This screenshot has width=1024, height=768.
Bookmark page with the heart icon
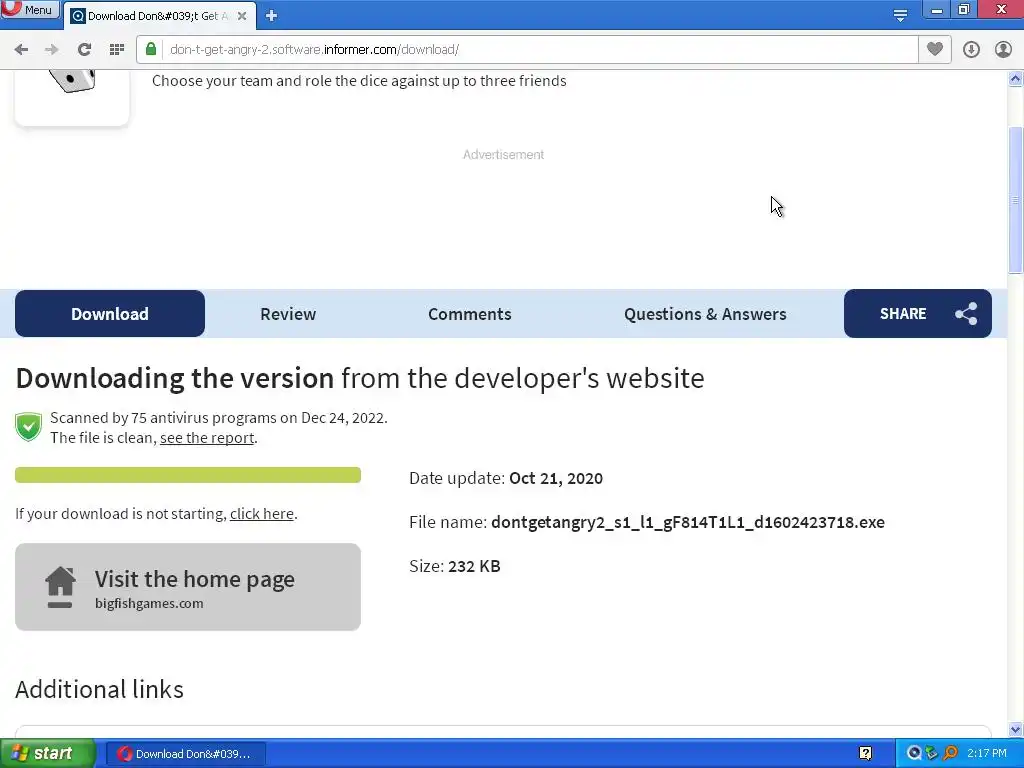coord(935,49)
